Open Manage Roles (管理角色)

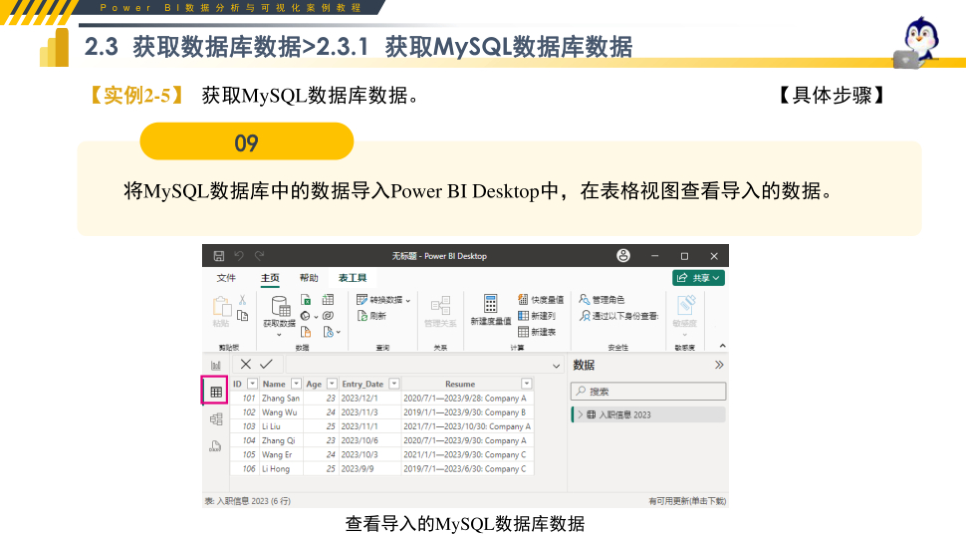(x=601, y=299)
